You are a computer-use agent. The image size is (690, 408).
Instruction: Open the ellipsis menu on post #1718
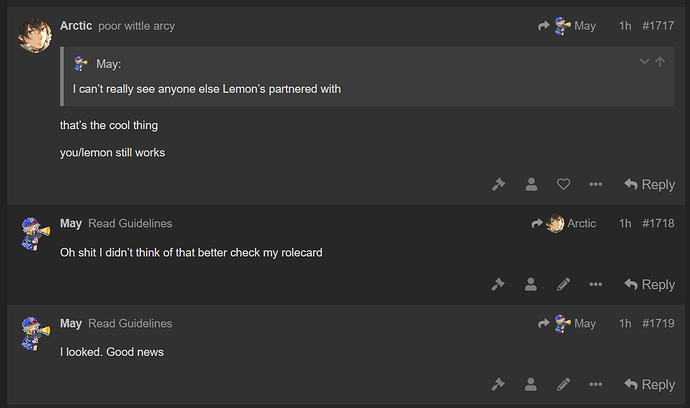(596, 284)
